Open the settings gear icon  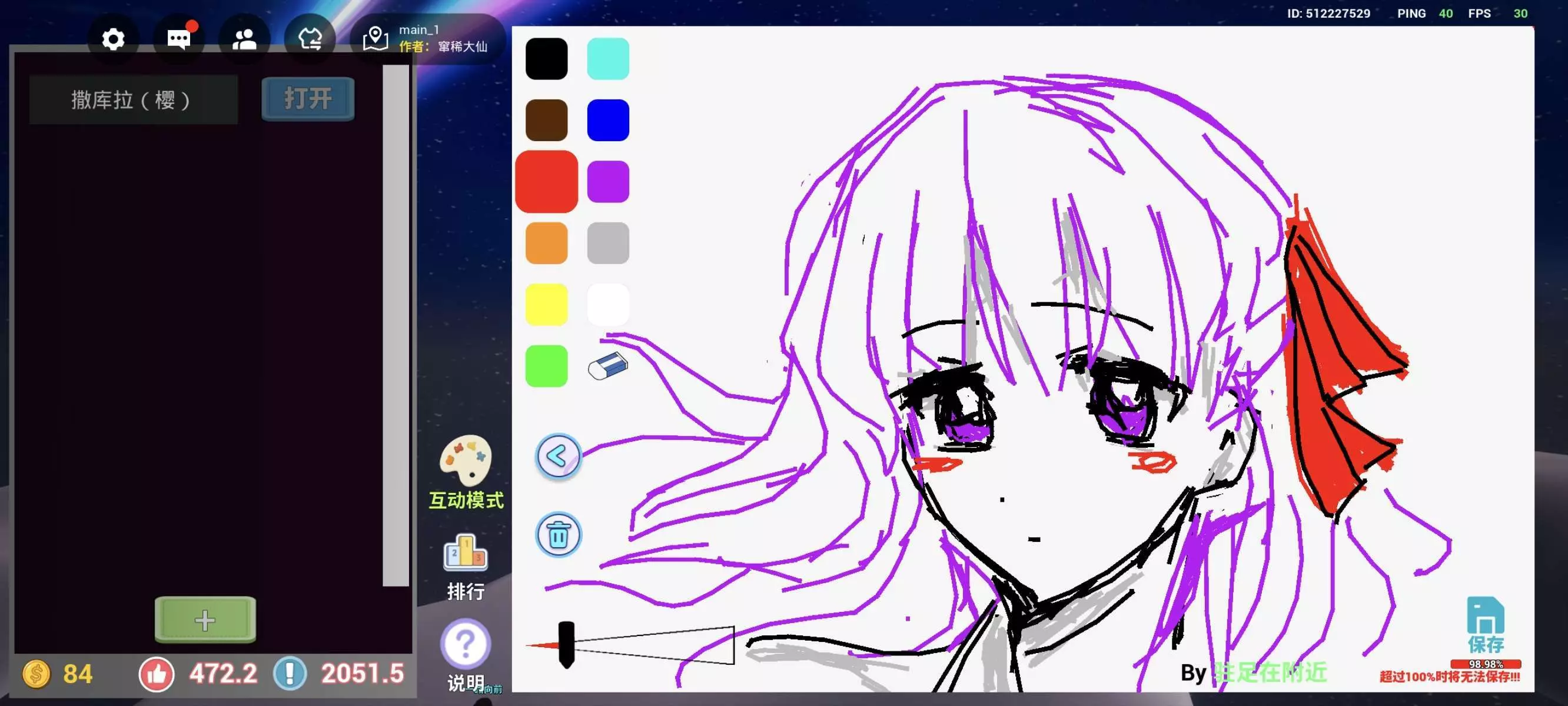click(x=113, y=39)
